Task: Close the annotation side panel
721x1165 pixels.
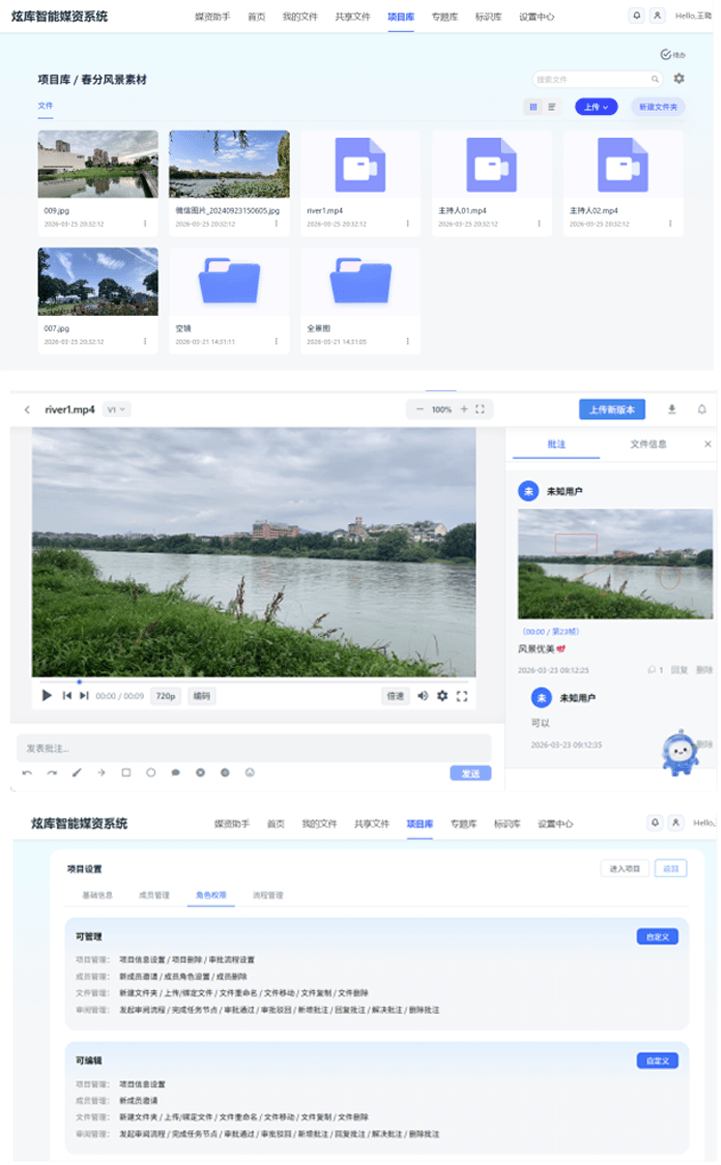Action: tap(708, 444)
